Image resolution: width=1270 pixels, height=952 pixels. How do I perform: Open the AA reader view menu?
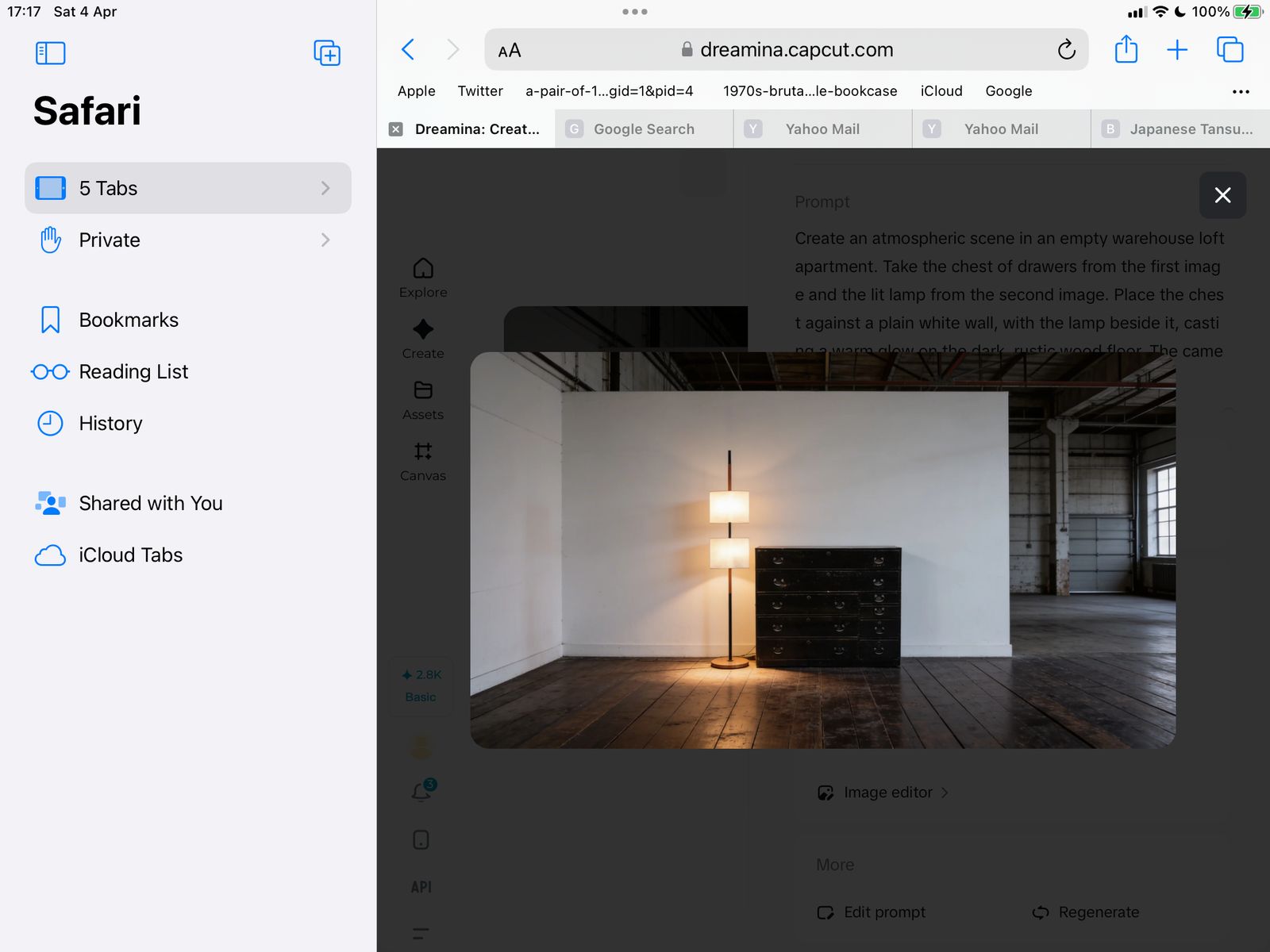(510, 51)
